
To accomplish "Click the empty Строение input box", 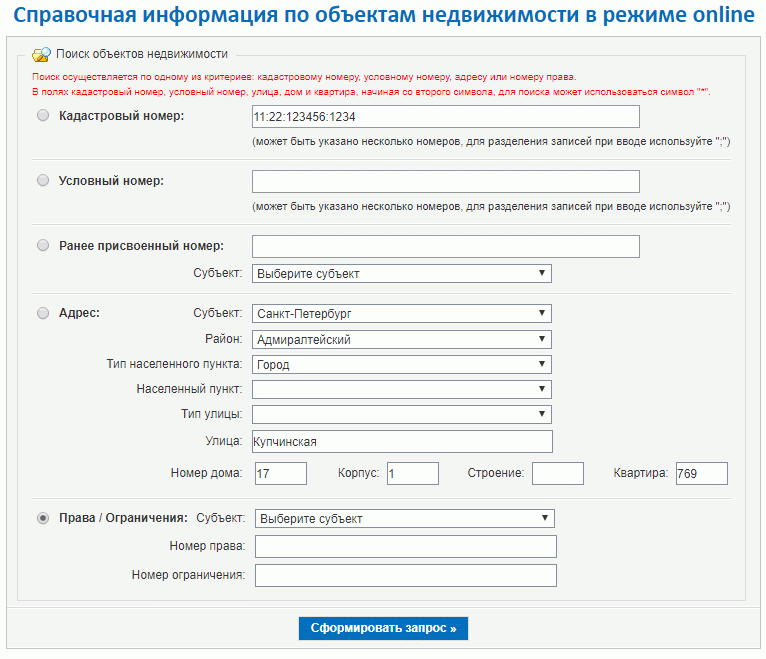I will [557, 473].
